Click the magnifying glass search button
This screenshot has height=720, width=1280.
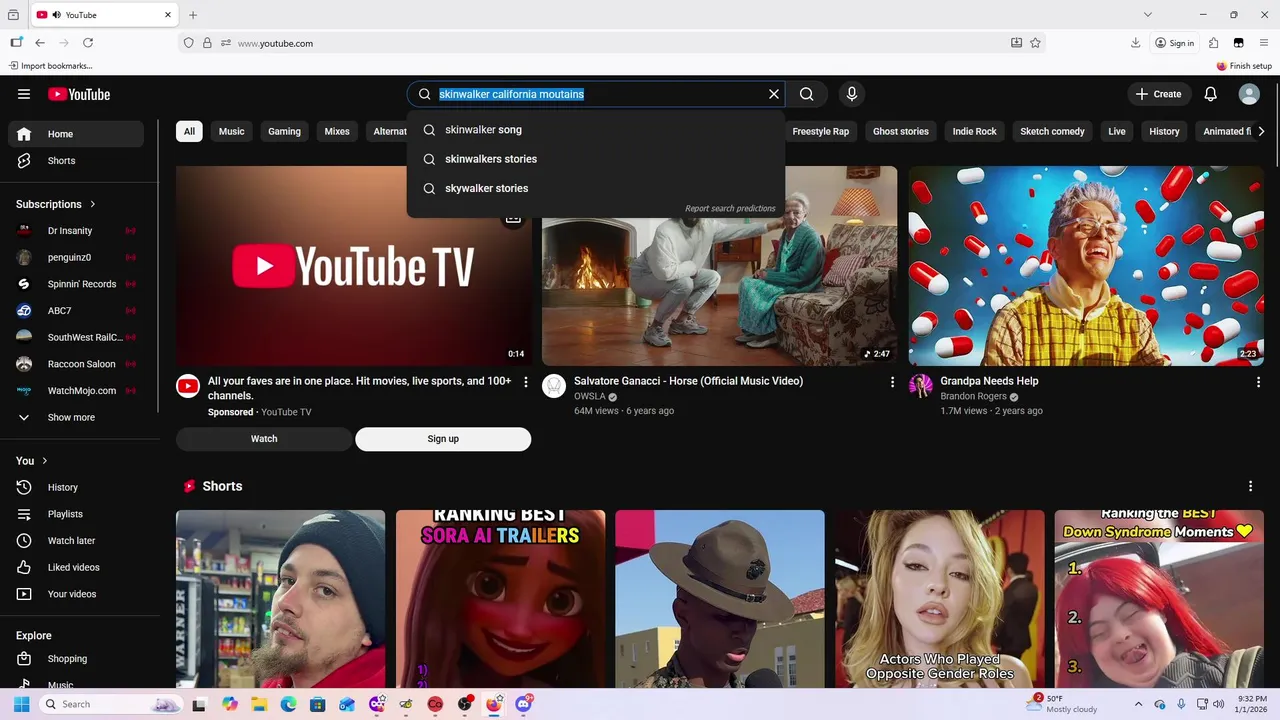807,94
